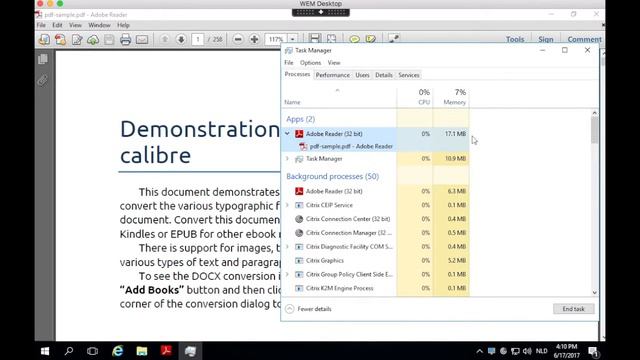This screenshot has width=640, height=360.
Task: Open Adobe Reader Edit menu
Action: (x=57, y=25)
